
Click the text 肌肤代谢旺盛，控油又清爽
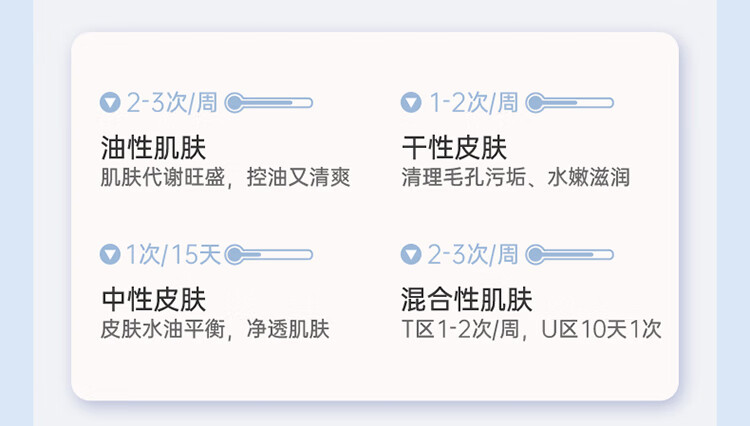point(225,177)
